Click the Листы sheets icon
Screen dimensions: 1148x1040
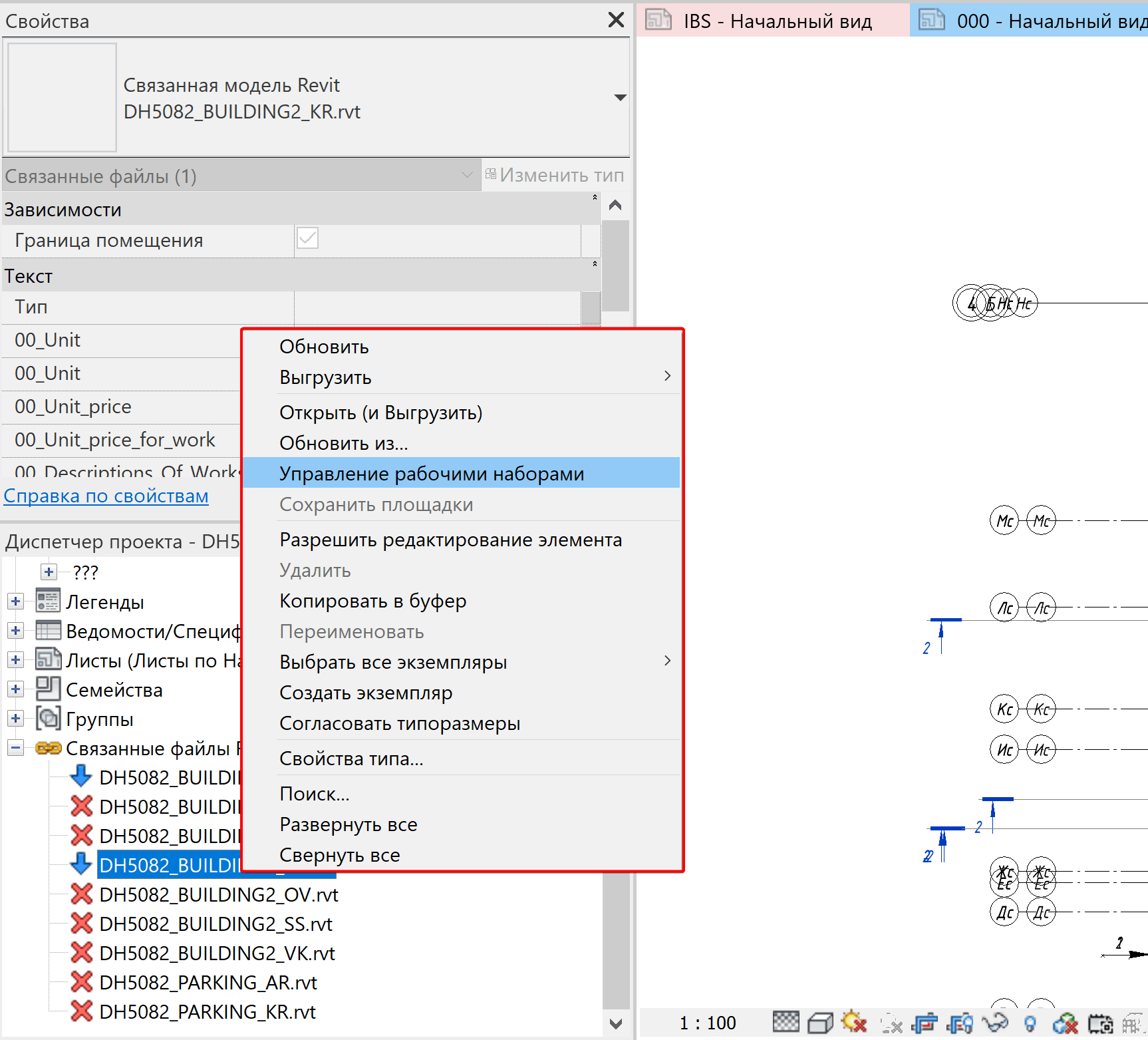click(48, 659)
